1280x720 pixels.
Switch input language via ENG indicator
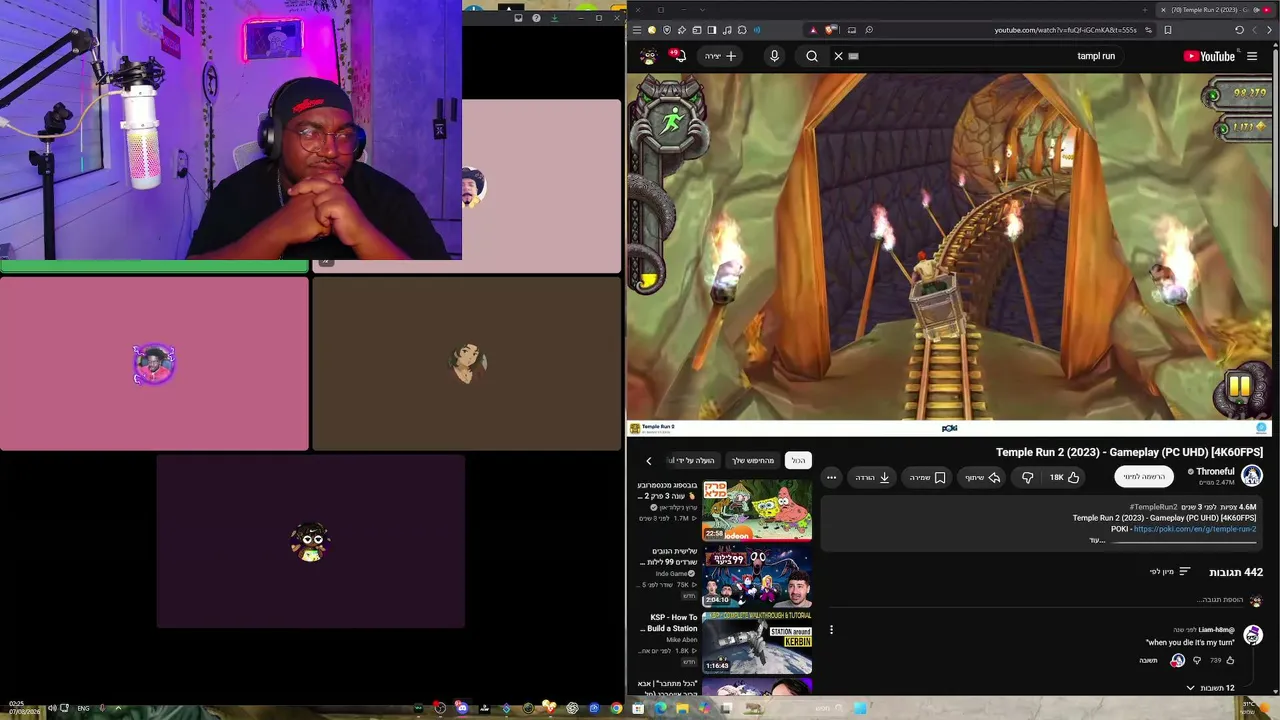(81, 708)
